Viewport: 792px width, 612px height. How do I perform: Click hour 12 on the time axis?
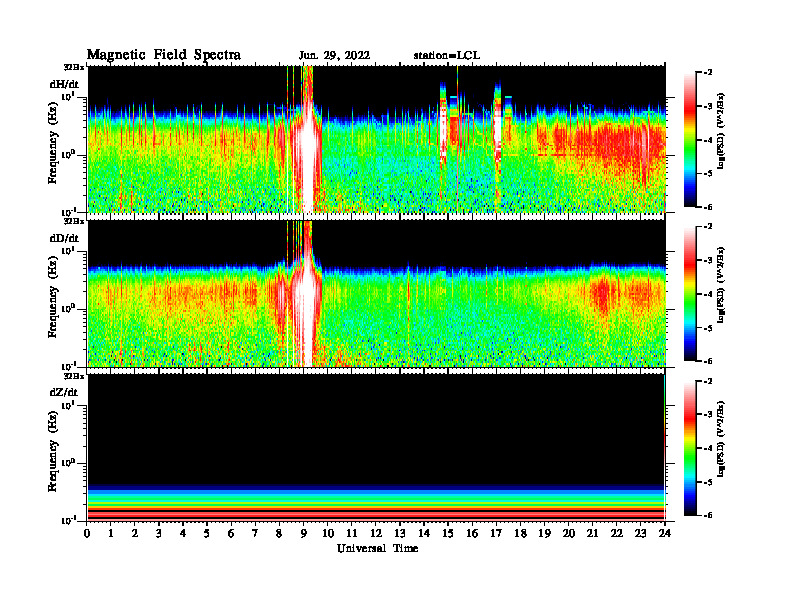pyautogui.click(x=376, y=533)
